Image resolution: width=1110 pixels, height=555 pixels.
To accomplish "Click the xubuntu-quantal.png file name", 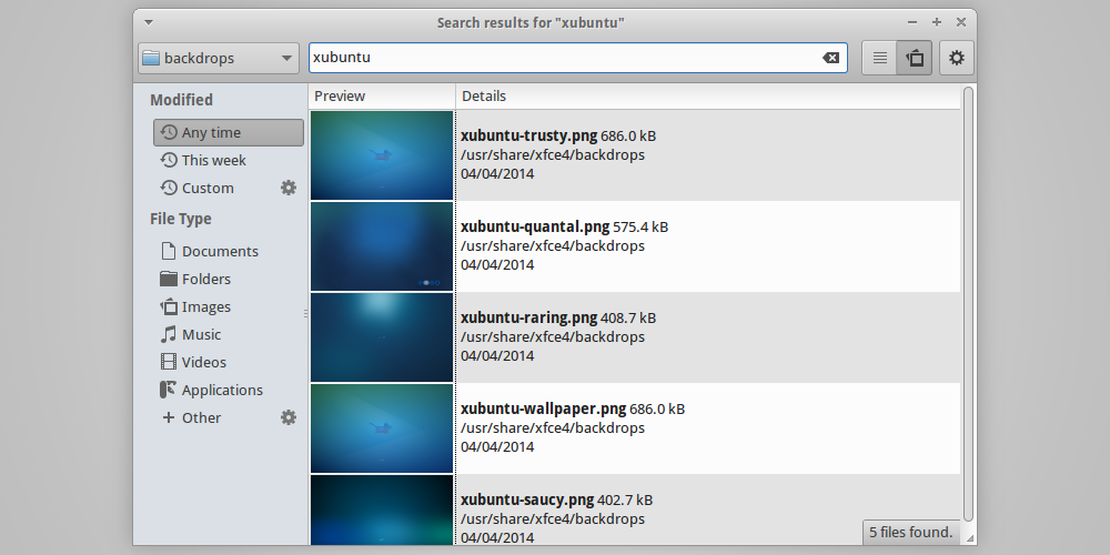I will tap(535, 227).
